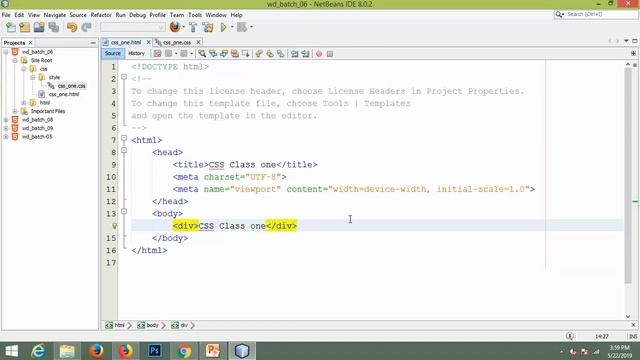Switch to the css_one.html editor tab
The image size is (640, 360).
[x=126, y=42]
